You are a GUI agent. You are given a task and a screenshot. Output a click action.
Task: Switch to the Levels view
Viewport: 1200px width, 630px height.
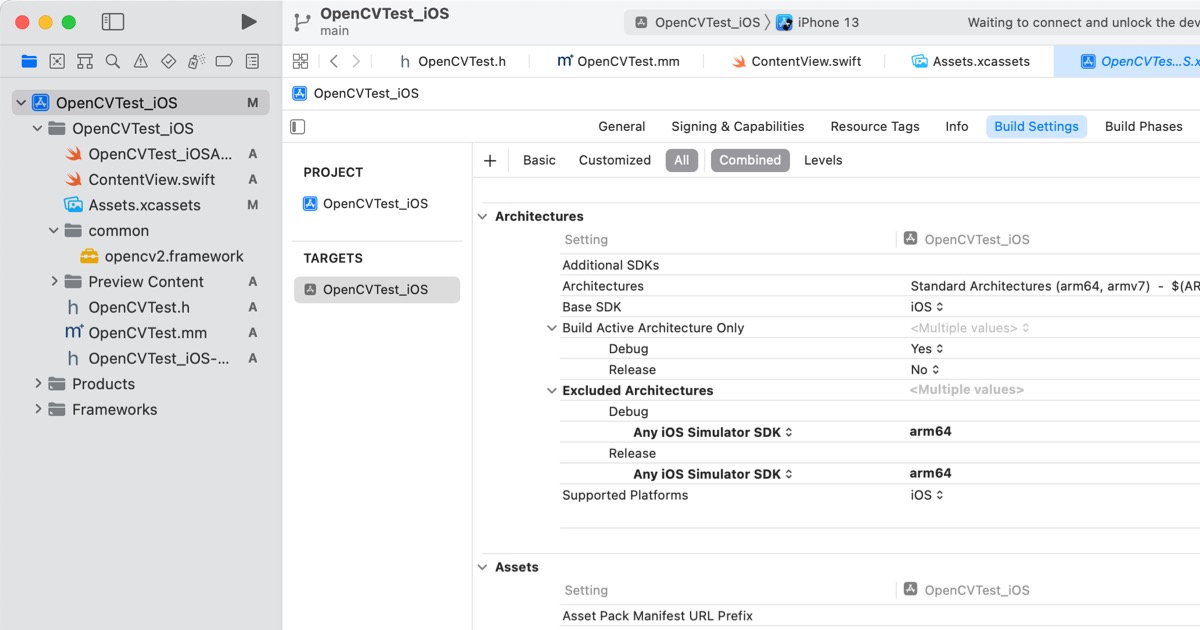tap(823, 160)
